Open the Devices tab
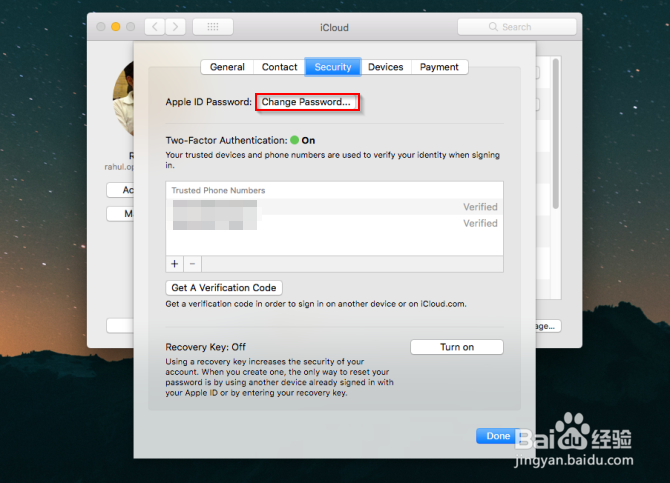 pos(386,67)
